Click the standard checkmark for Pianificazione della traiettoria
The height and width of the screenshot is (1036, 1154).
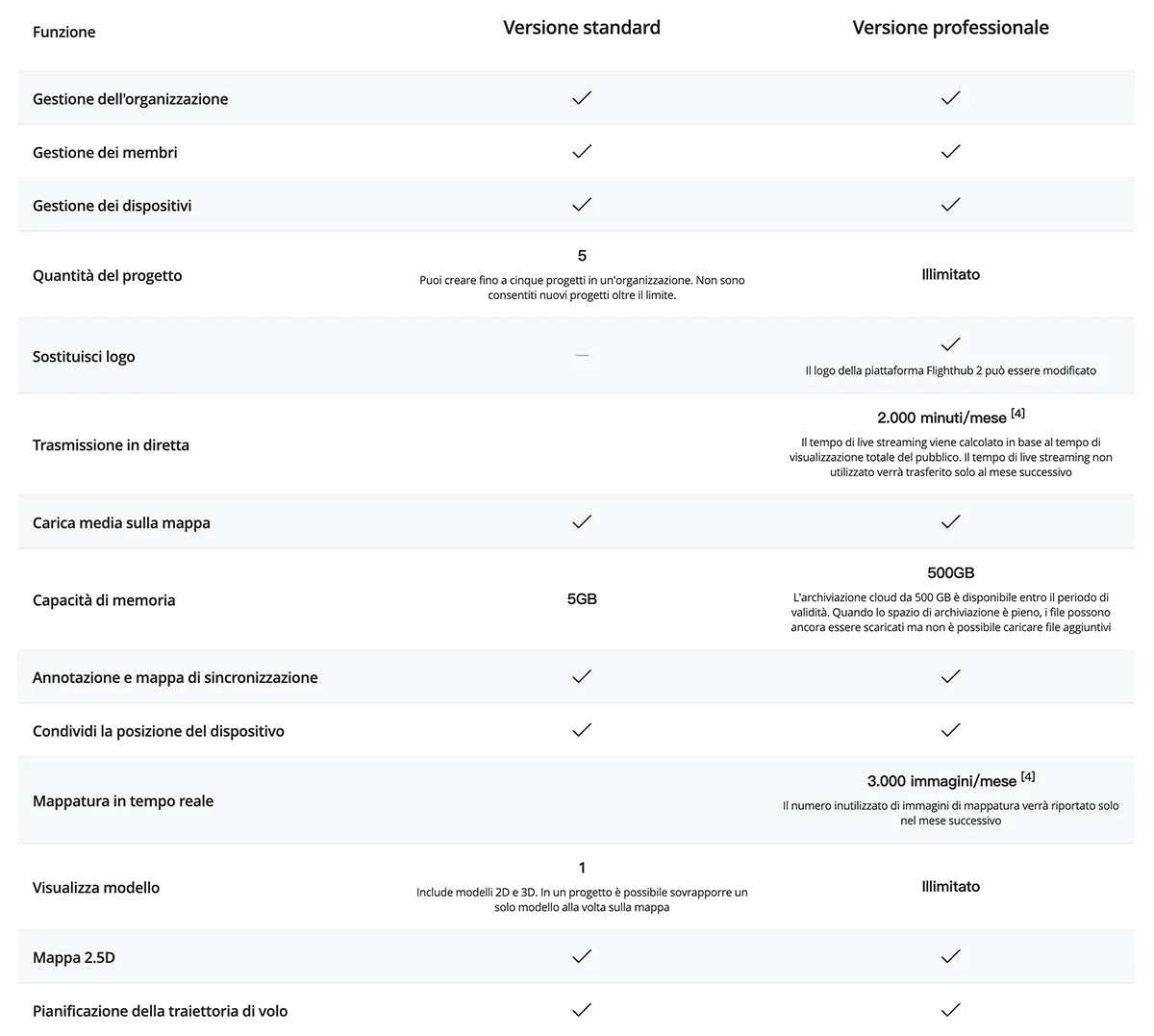[582, 1010]
